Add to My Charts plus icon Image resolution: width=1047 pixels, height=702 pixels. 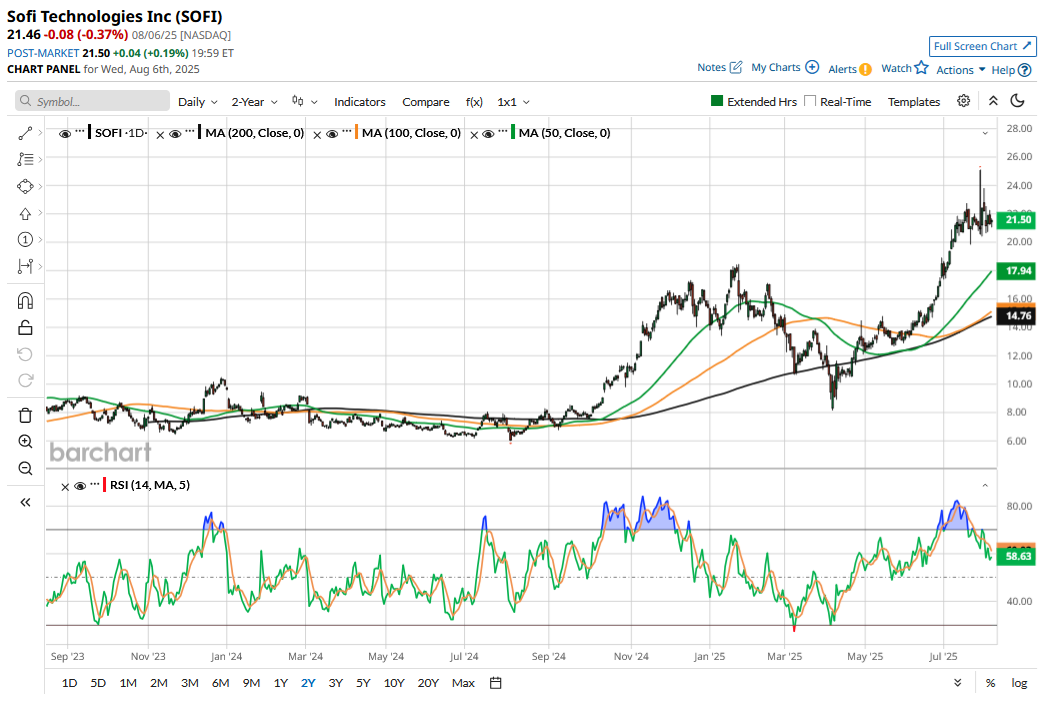(812, 67)
